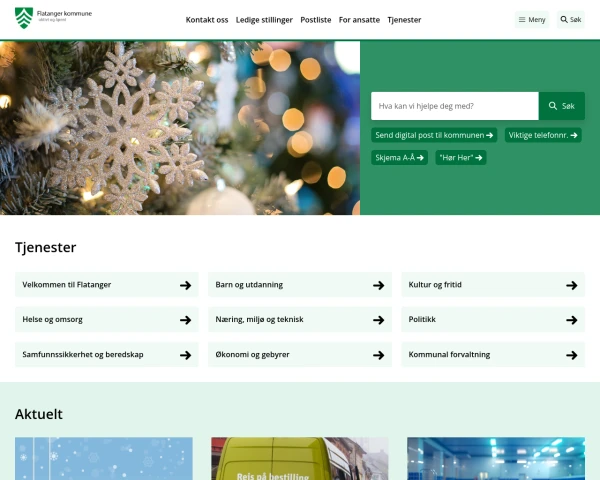Open the Meny hamburger button

532,20
